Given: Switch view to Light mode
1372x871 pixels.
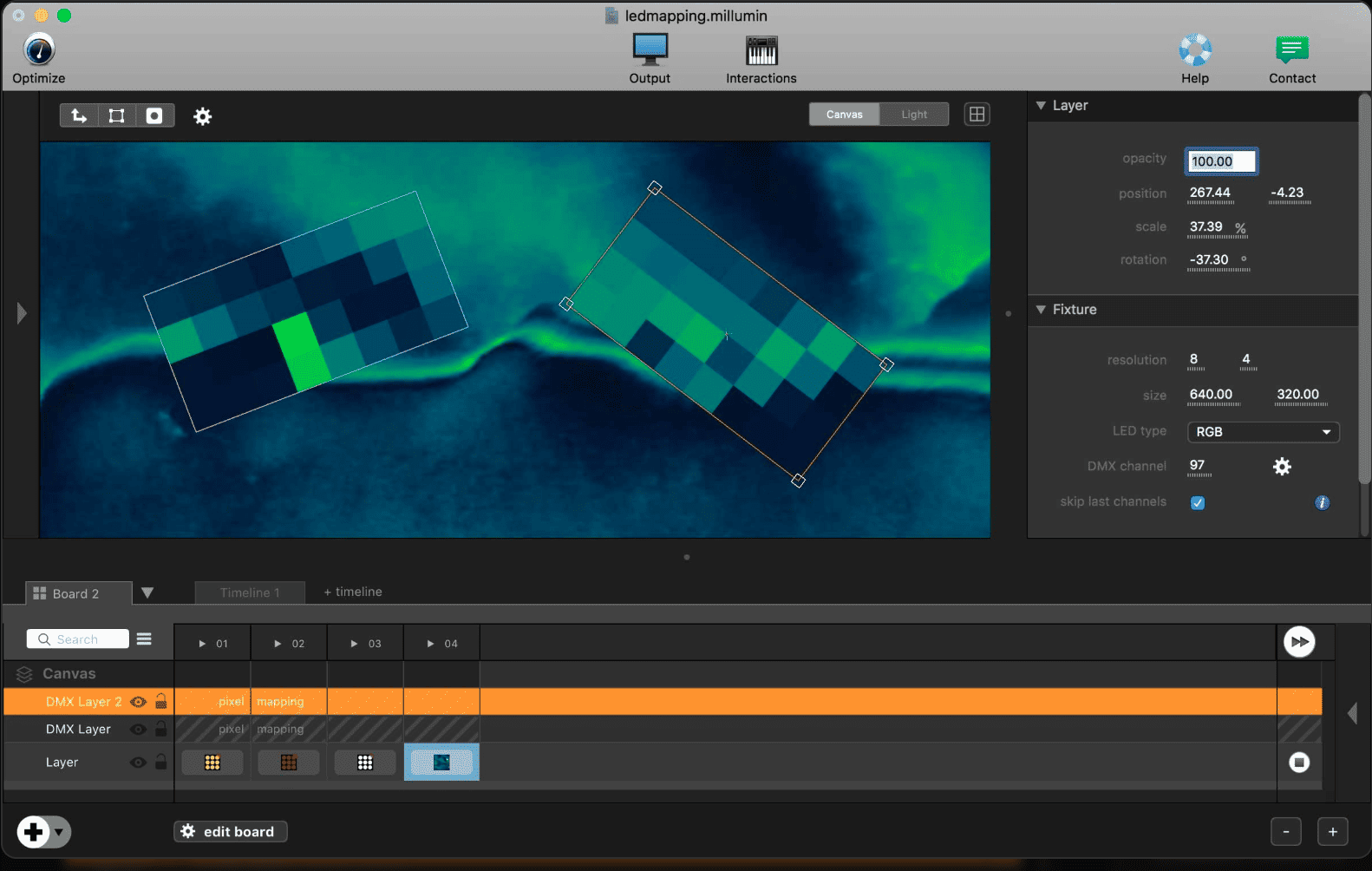Looking at the screenshot, I should (914, 115).
